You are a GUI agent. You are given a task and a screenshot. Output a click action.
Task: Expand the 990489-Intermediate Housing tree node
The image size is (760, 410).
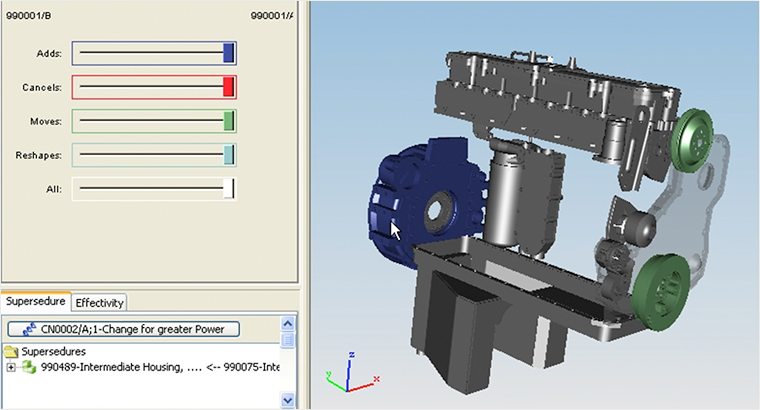11,367
